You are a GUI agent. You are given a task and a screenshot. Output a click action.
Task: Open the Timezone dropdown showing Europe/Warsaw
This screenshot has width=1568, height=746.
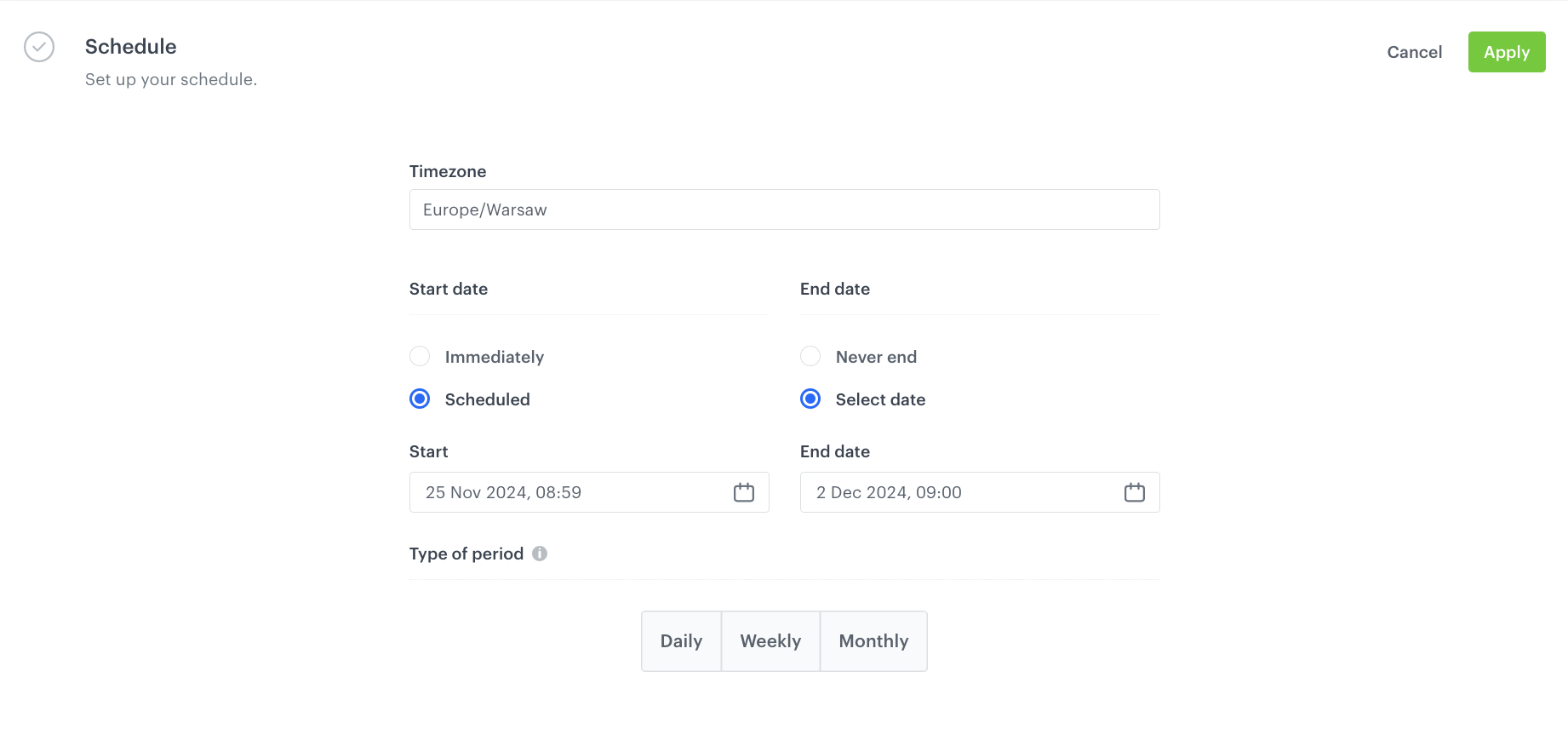coord(783,209)
